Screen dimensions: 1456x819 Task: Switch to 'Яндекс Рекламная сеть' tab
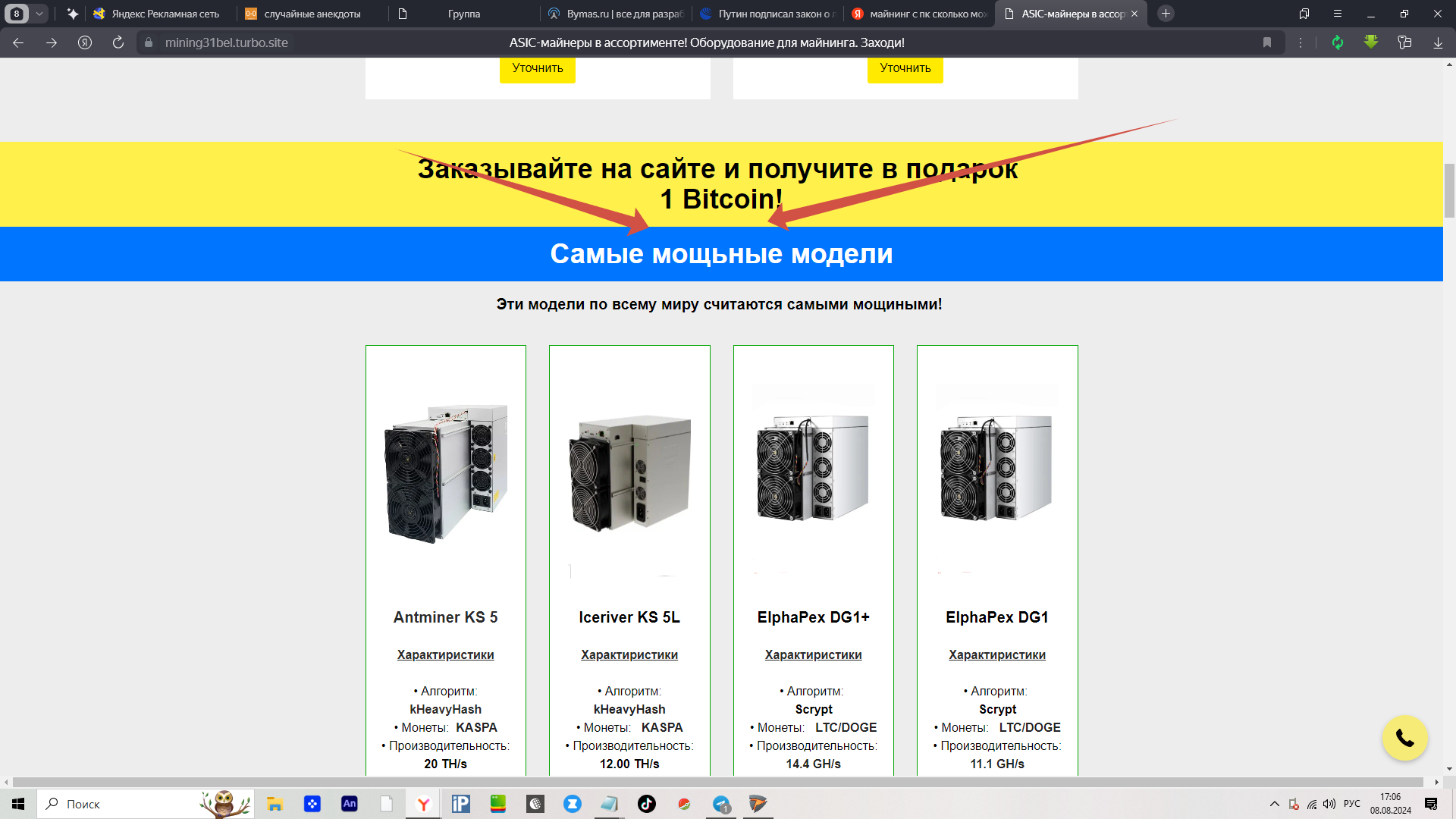(x=165, y=14)
